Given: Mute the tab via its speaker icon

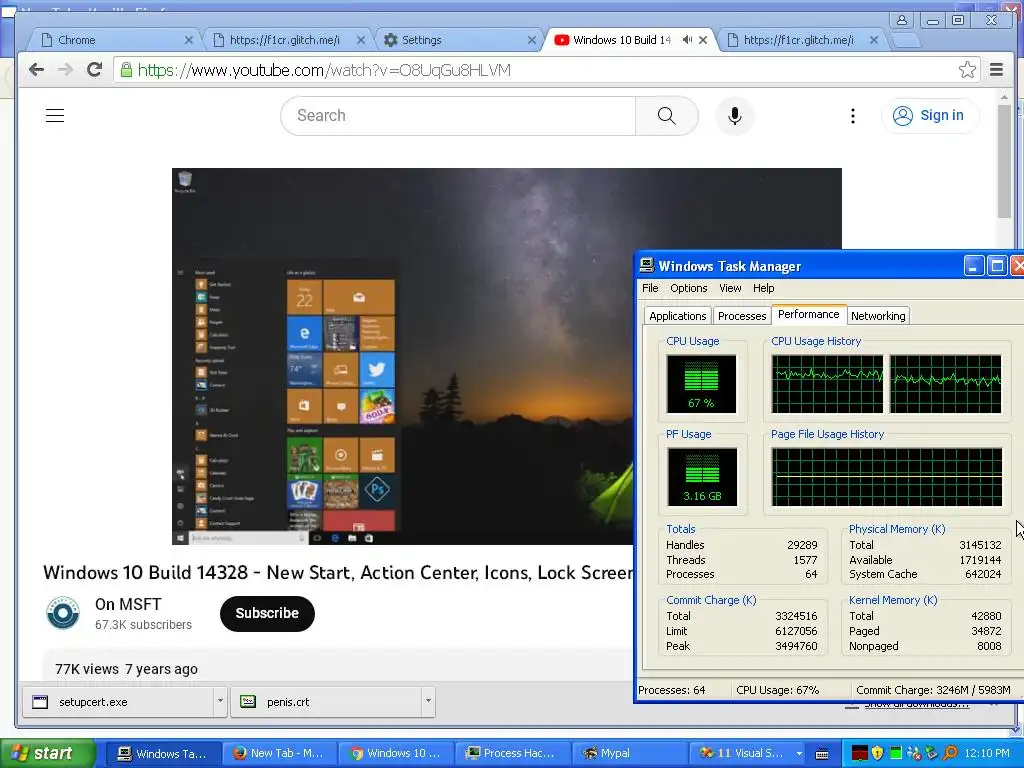Looking at the screenshot, I should 687,40.
